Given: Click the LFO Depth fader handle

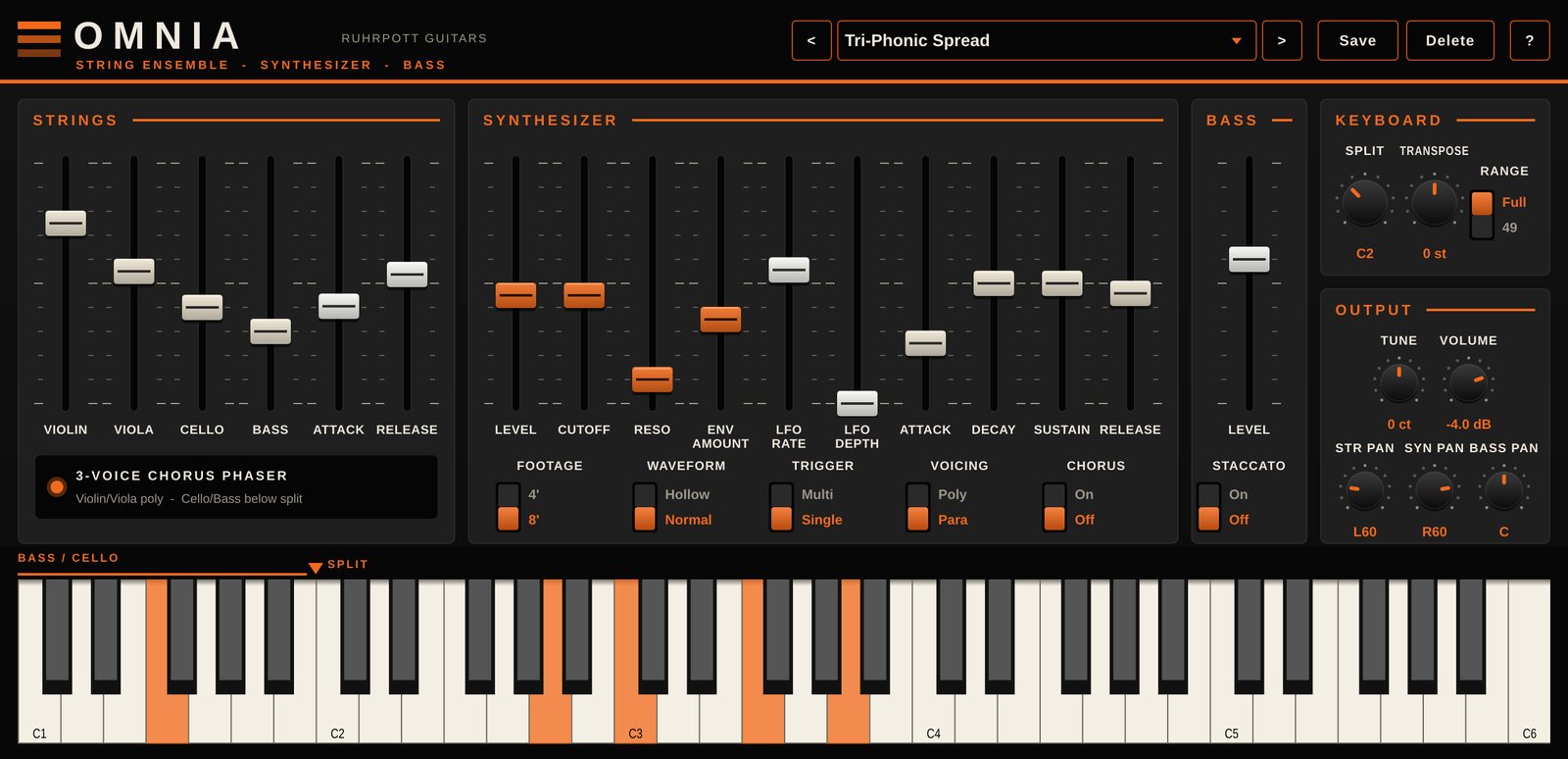Looking at the screenshot, I should coord(857,403).
